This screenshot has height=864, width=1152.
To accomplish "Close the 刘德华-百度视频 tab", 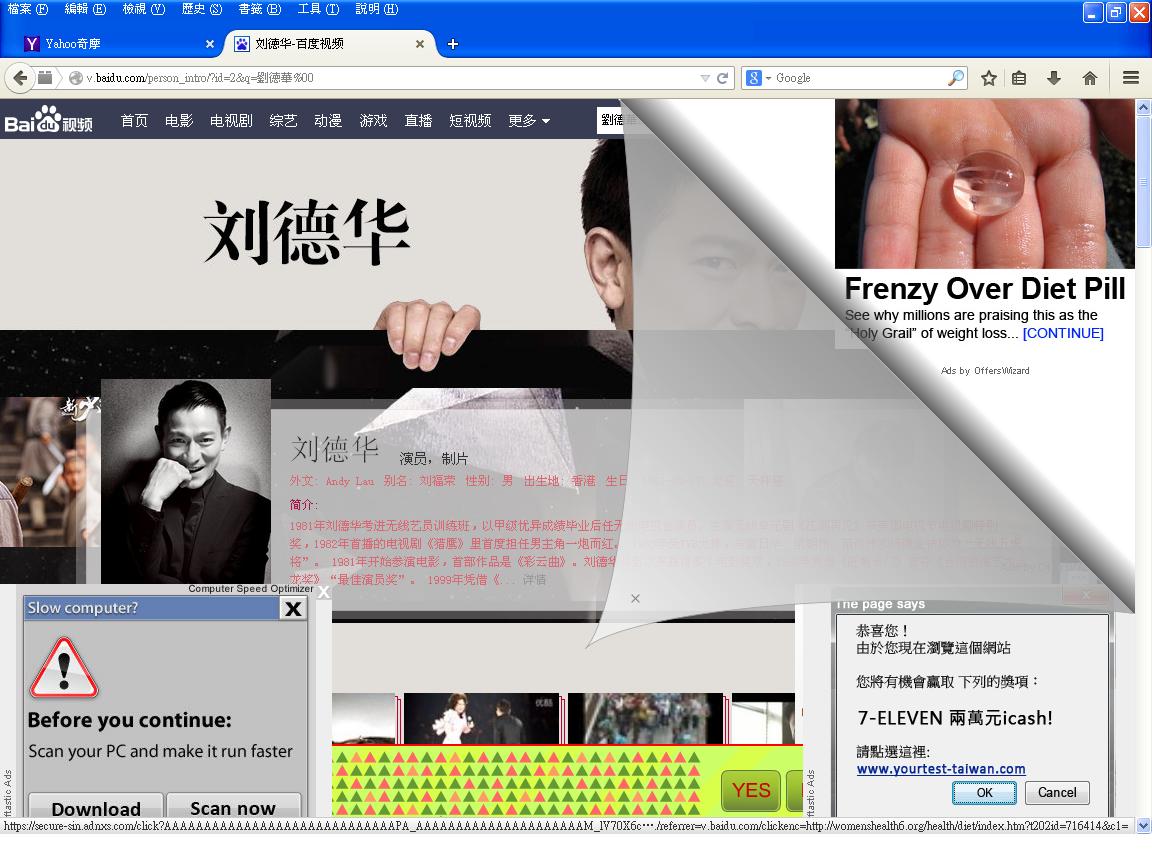I will pyautogui.click(x=420, y=44).
